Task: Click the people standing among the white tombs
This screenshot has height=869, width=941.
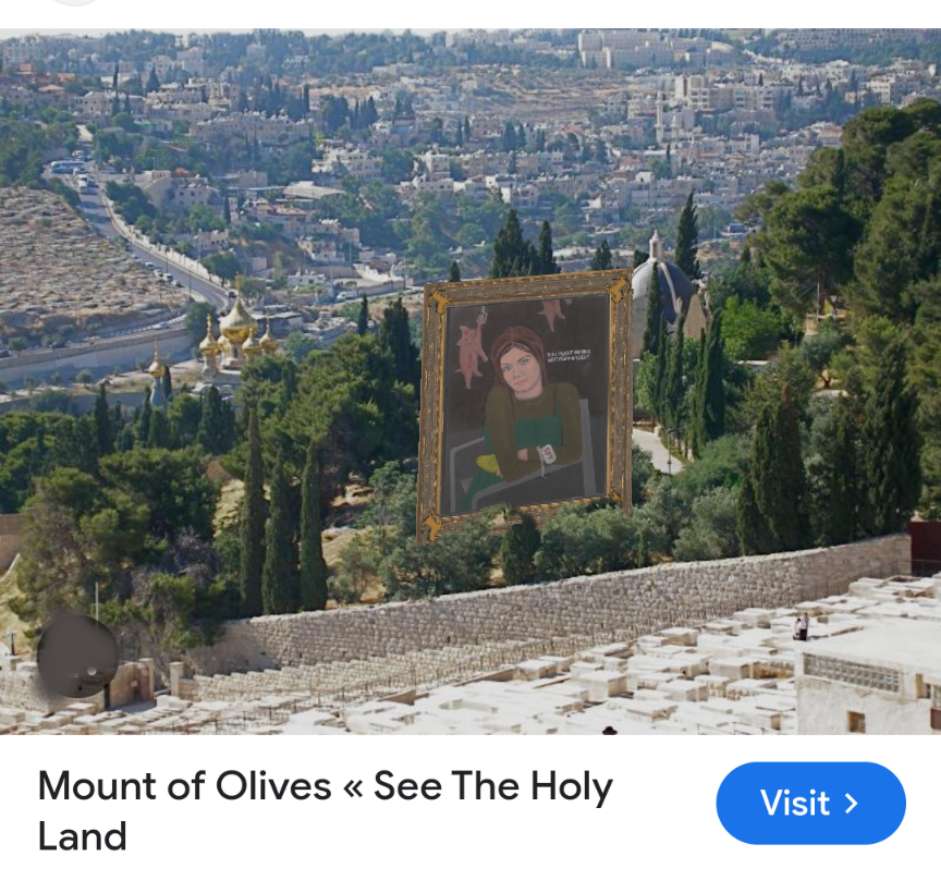Action: (x=801, y=627)
